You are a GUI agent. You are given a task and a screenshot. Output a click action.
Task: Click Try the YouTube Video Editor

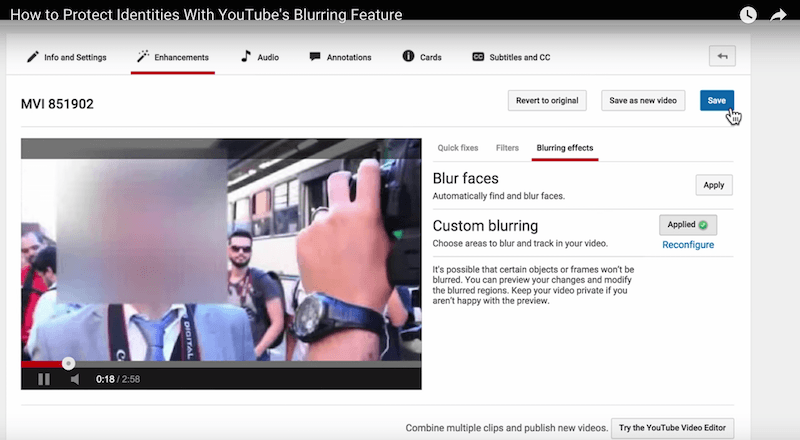(x=672, y=428)
